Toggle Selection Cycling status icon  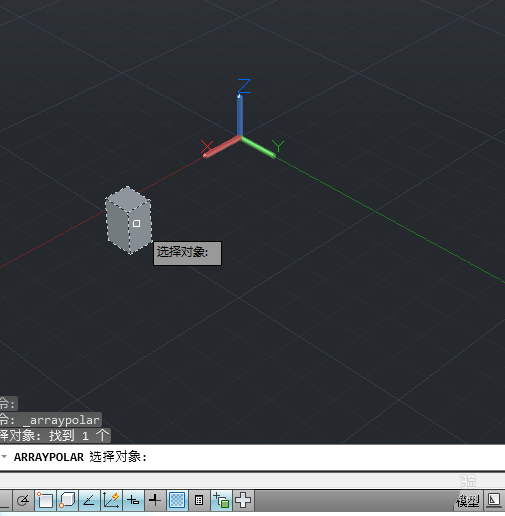click(221, 500)
